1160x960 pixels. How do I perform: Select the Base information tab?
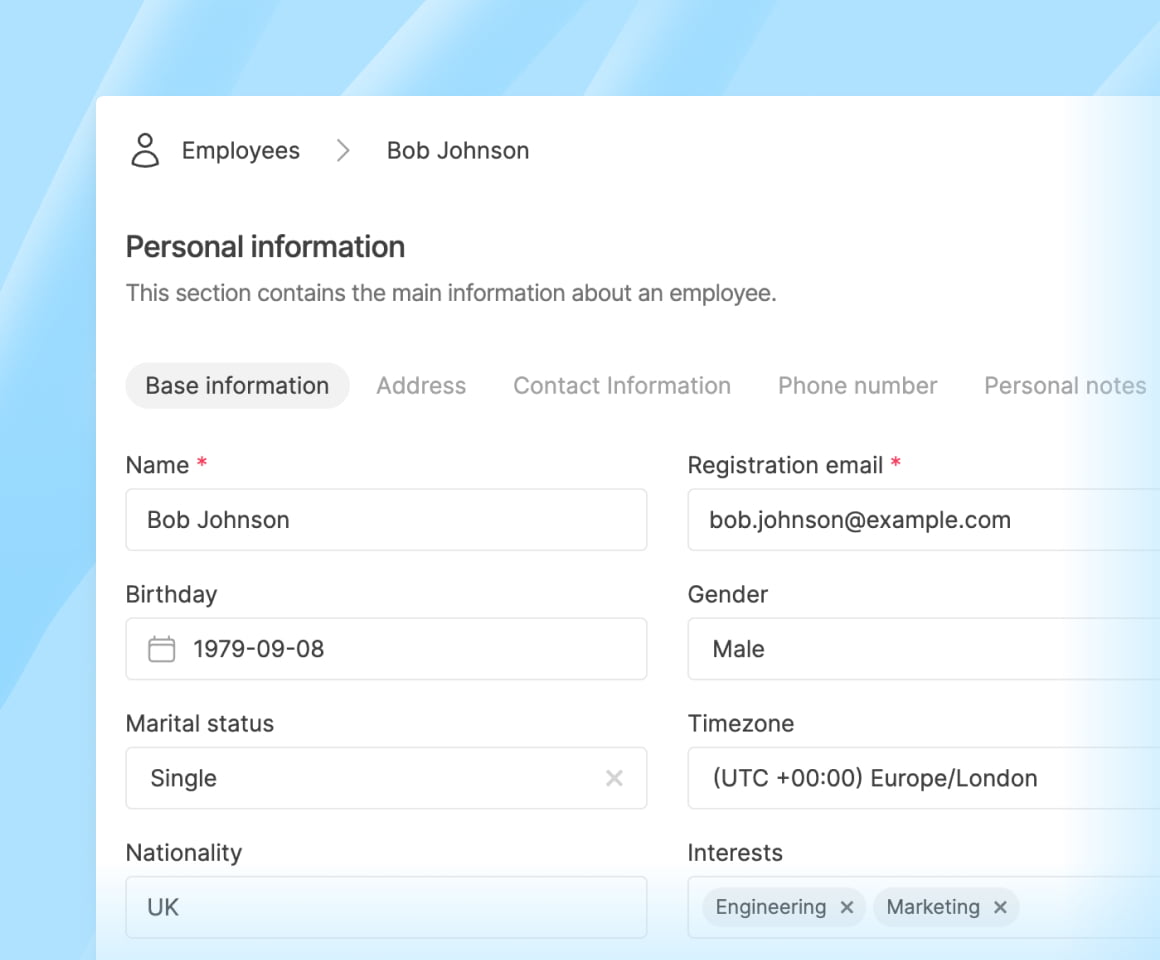pyautogui.click(x=237, y=386)
